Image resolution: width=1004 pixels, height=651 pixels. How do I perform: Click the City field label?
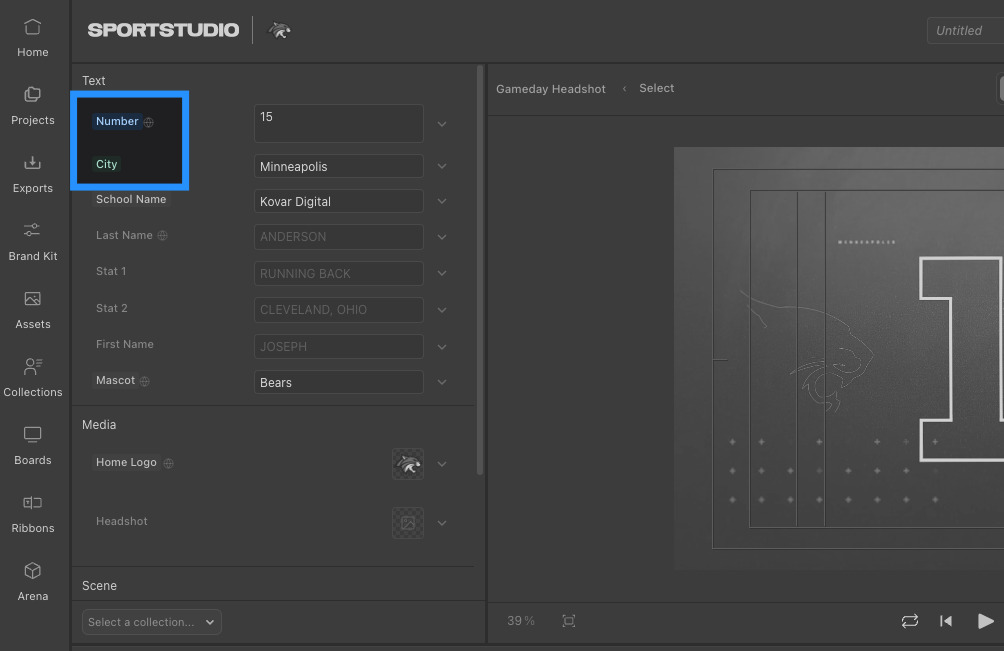point(106,164)
